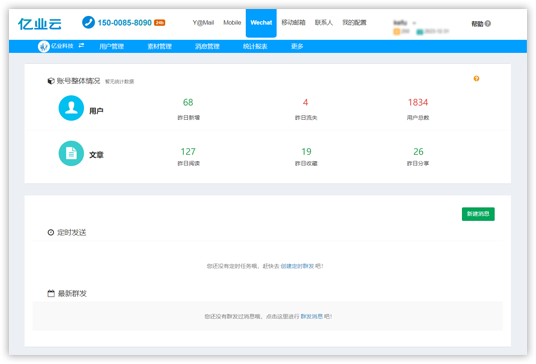Click the phone icon beside 150-0085-8090

[88, 23]
